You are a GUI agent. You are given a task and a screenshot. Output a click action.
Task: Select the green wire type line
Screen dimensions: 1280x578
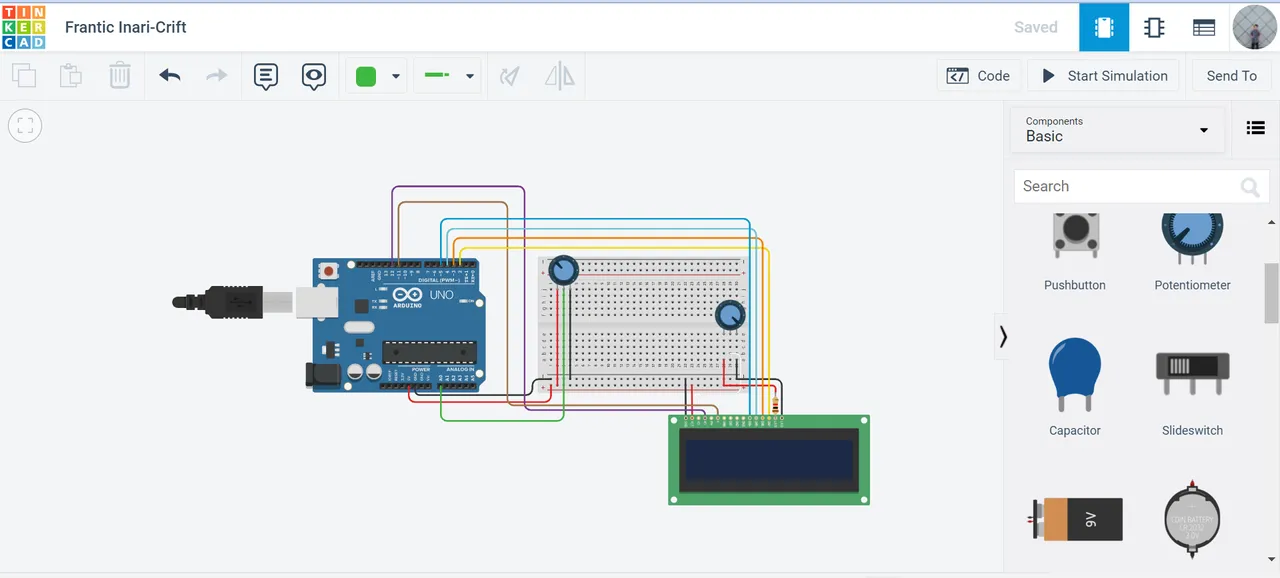pyautogui.click(x=437, y=76)
